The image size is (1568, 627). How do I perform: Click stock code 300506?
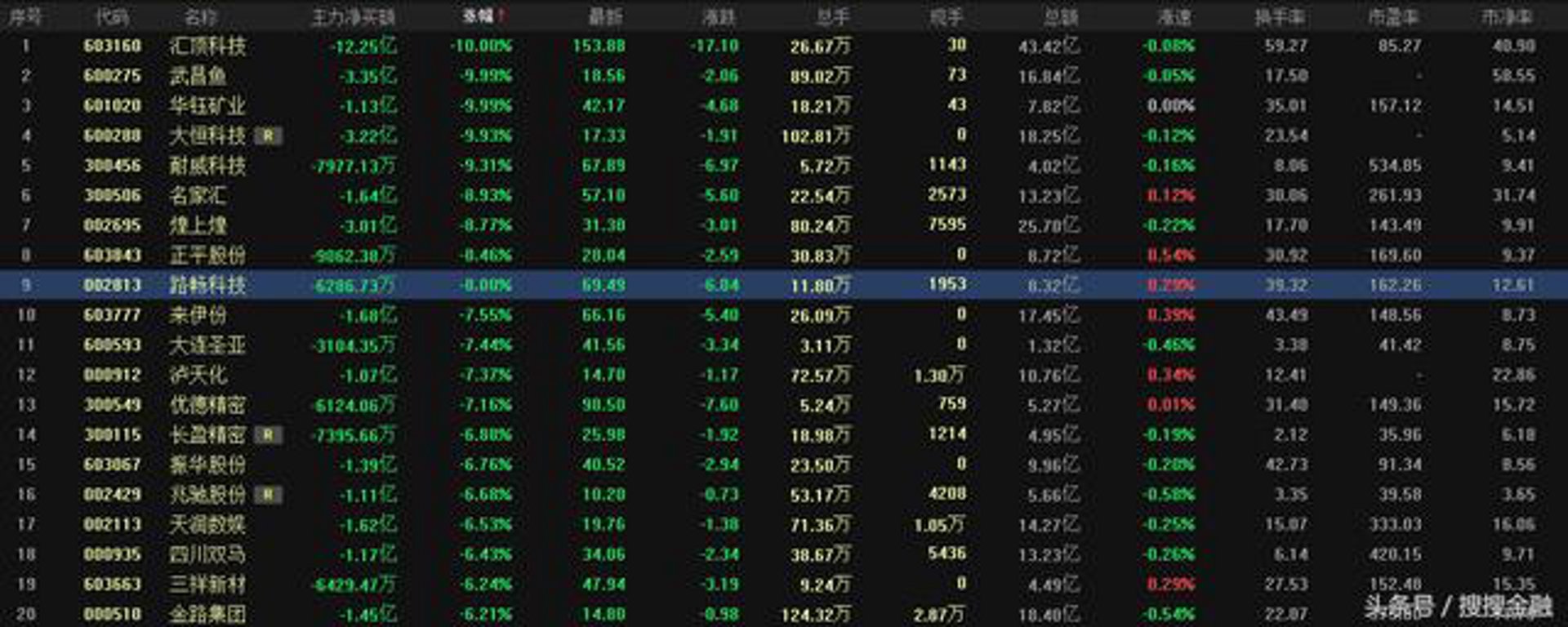click(113, 196)
